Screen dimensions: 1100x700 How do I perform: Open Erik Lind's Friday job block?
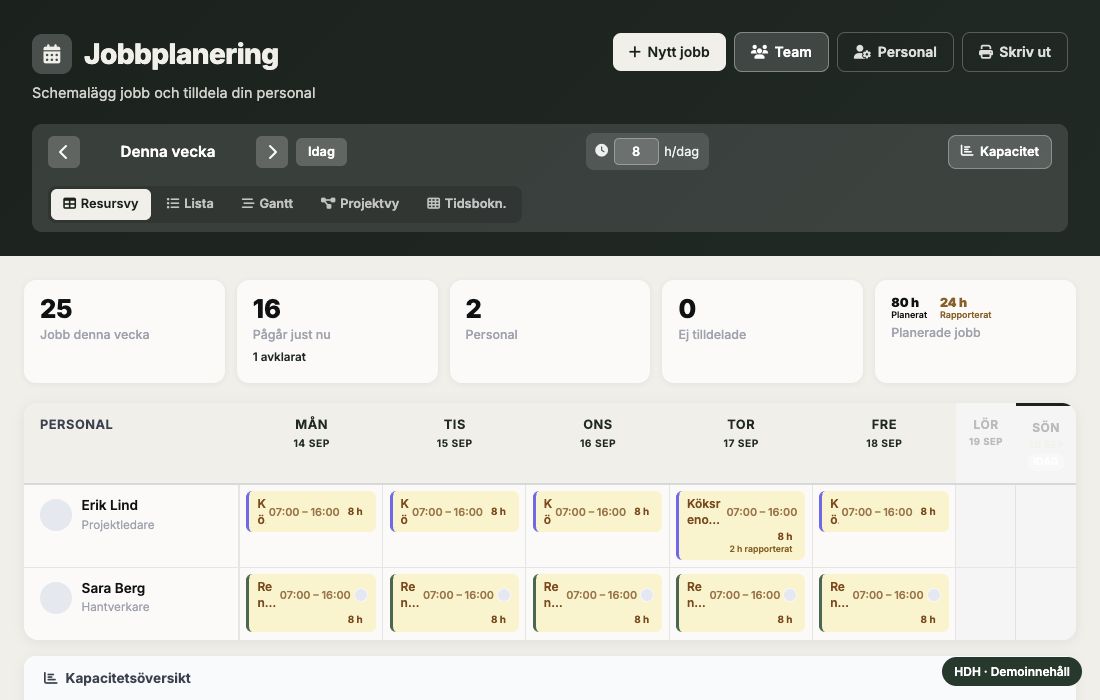(x=884, y=511)
